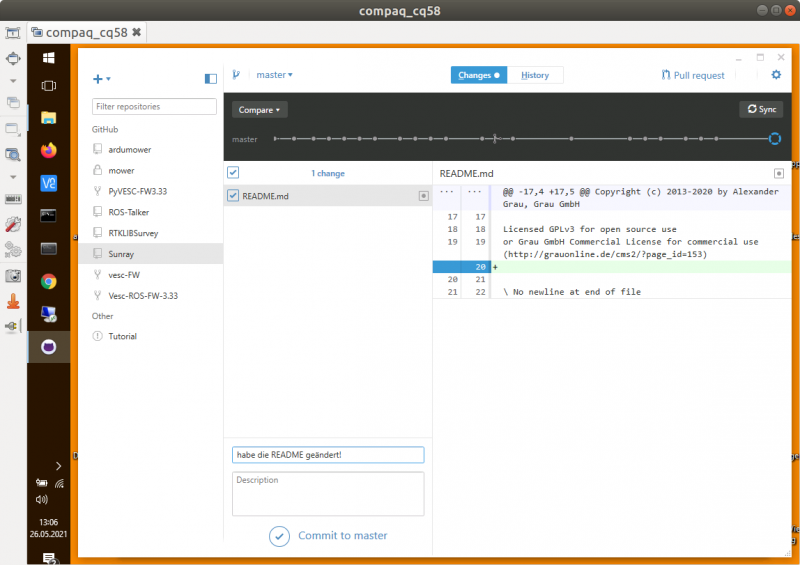The image size is (800, 565).
Task: Click the keyboard icon in left toolbar
Action: point(13,199)
